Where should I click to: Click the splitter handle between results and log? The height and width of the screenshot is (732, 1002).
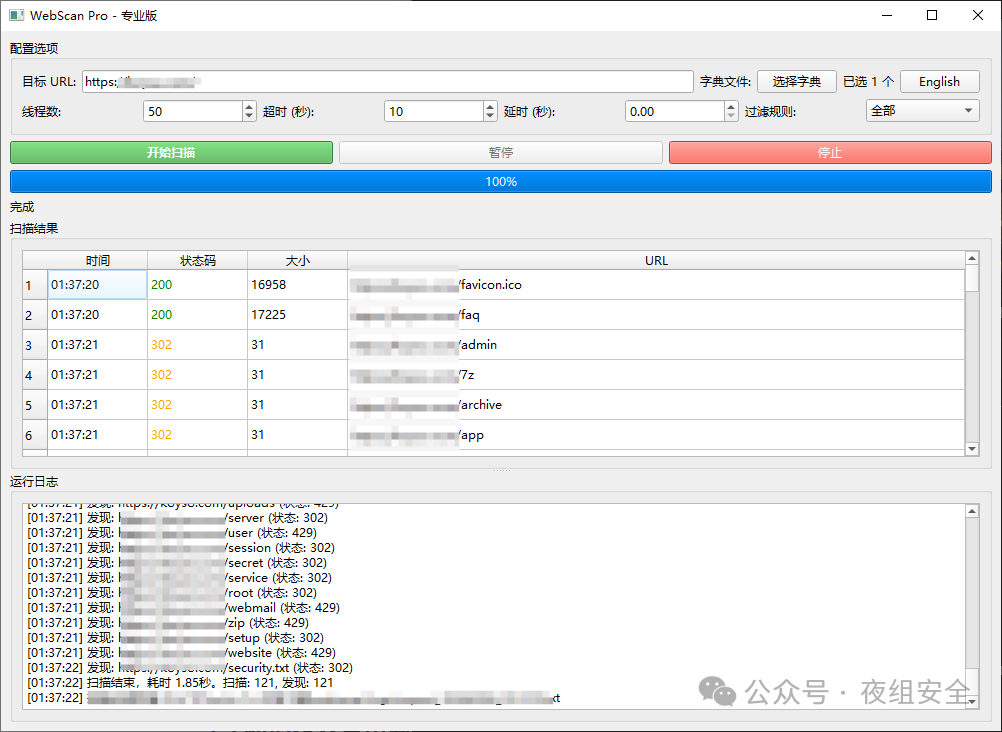click(x=501, y=471)
